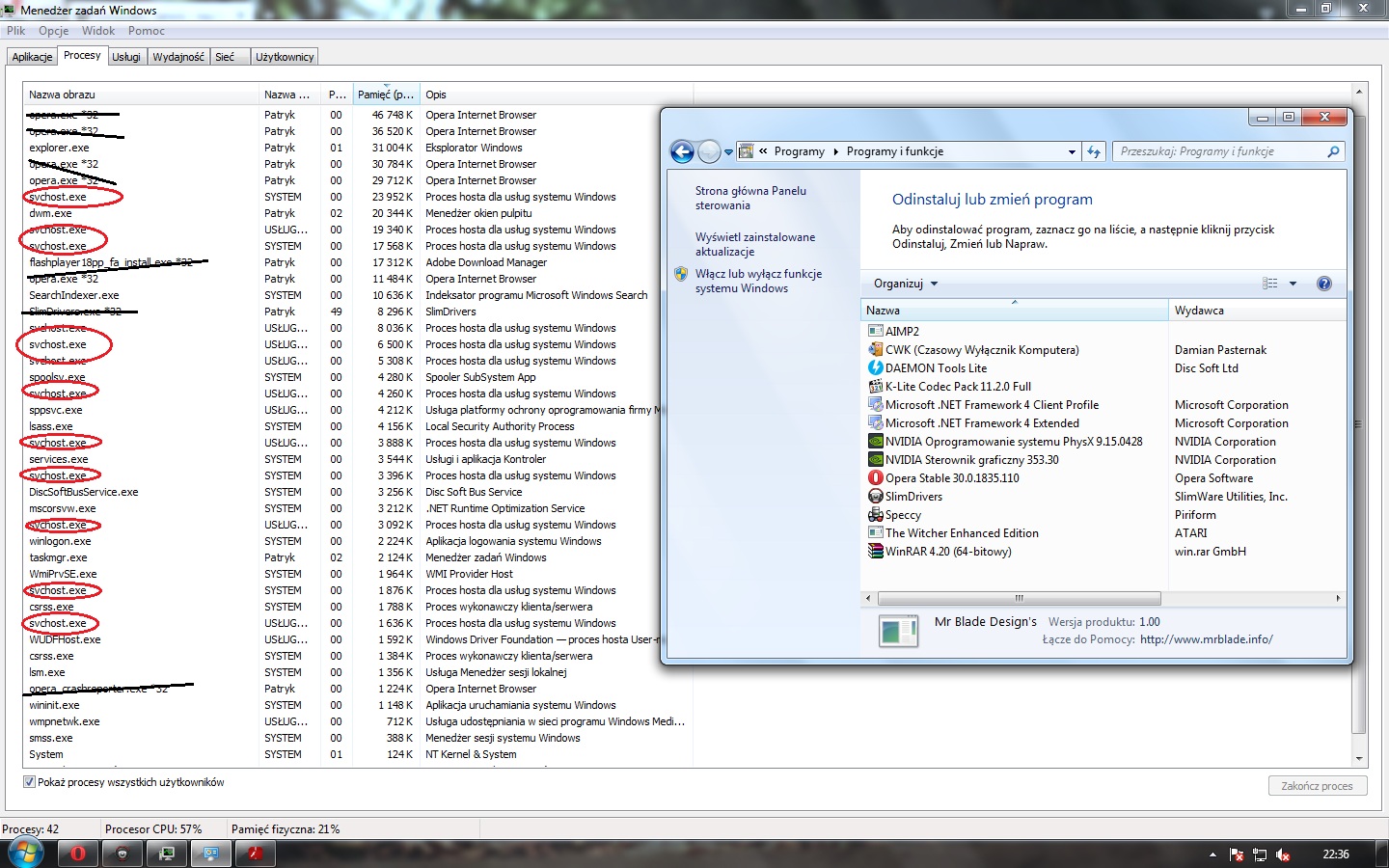Expand the breadcrumb arrow after Programy
The height and width of the screenshot is (868, 1389).
click(836, 151)
